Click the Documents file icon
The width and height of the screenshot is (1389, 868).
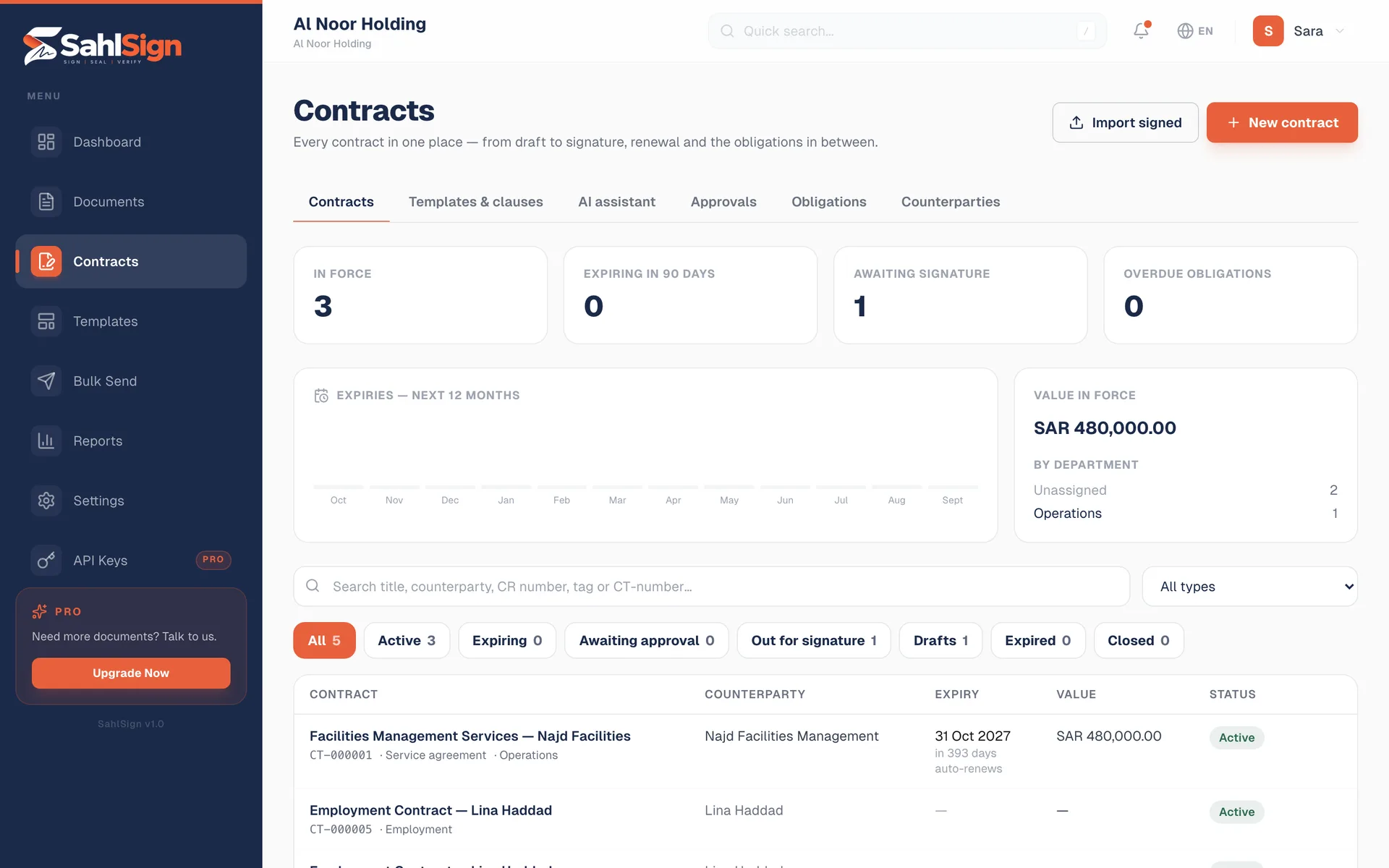click(x=46, y=202)
